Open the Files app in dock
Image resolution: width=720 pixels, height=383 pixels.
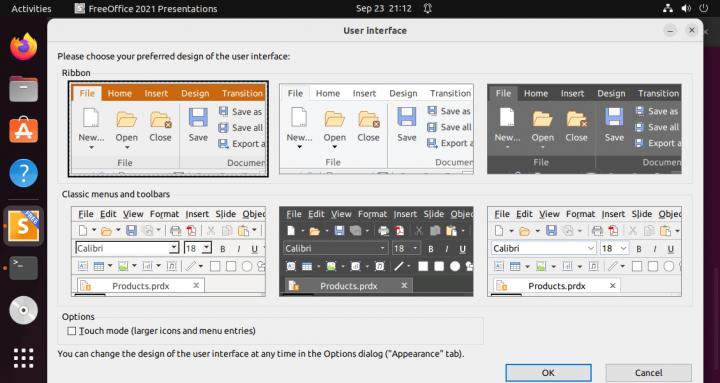[x=23, y=89]
